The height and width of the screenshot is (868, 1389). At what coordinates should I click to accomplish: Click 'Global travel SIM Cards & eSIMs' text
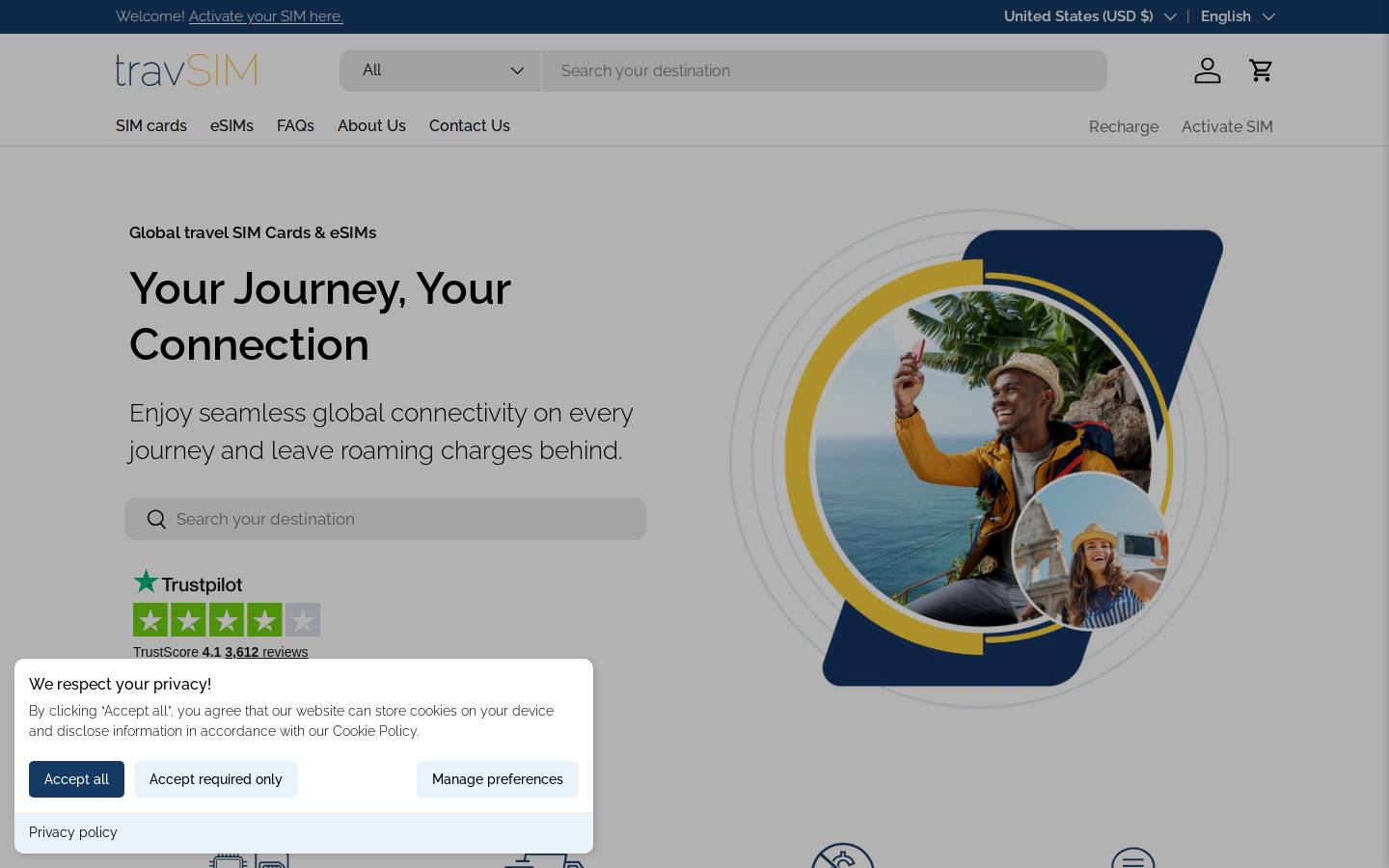[253, 232]
